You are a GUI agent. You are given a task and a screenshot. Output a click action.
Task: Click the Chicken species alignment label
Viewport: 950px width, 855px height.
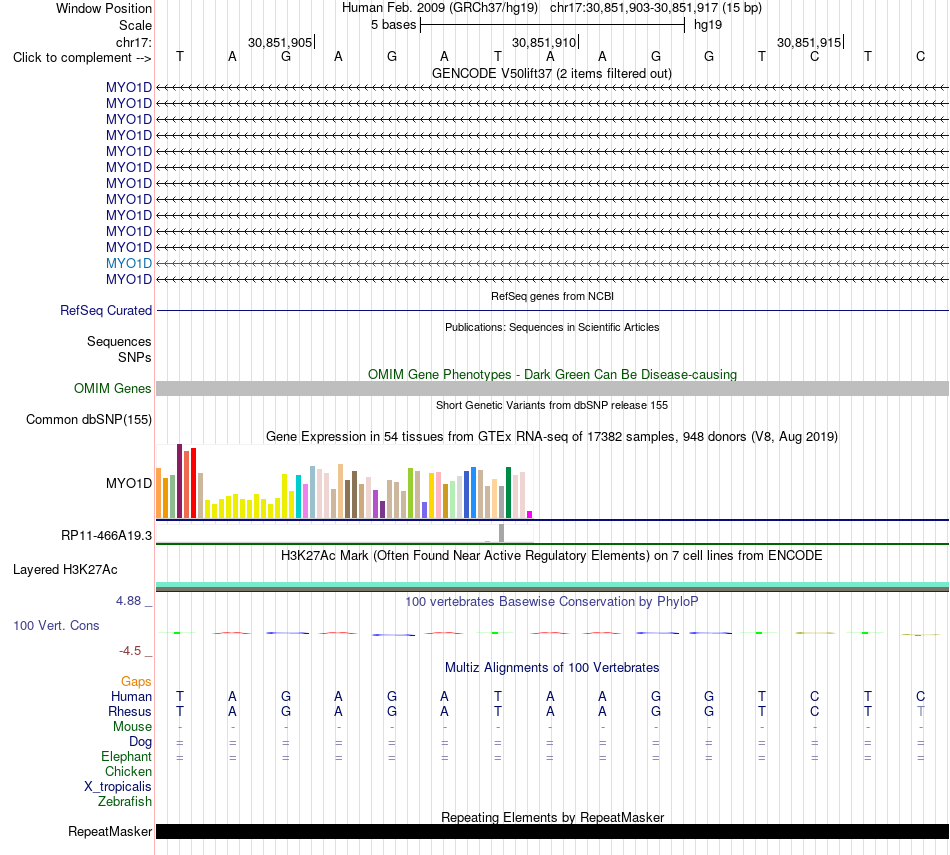(x=128, y=771)
